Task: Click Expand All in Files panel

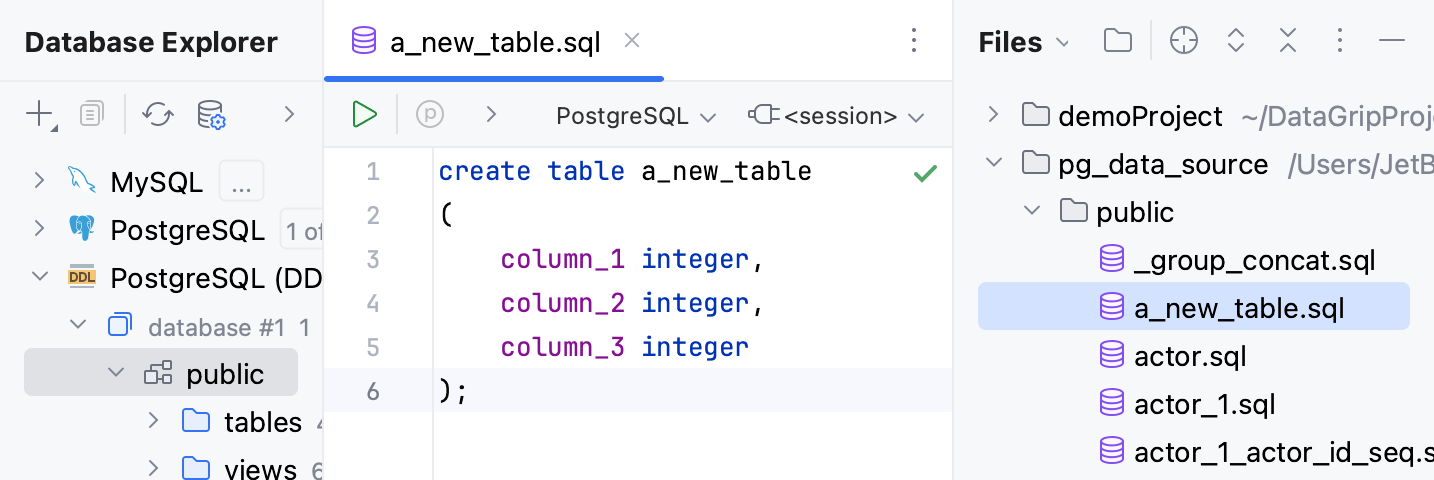Action: [x=1236, y=41]
